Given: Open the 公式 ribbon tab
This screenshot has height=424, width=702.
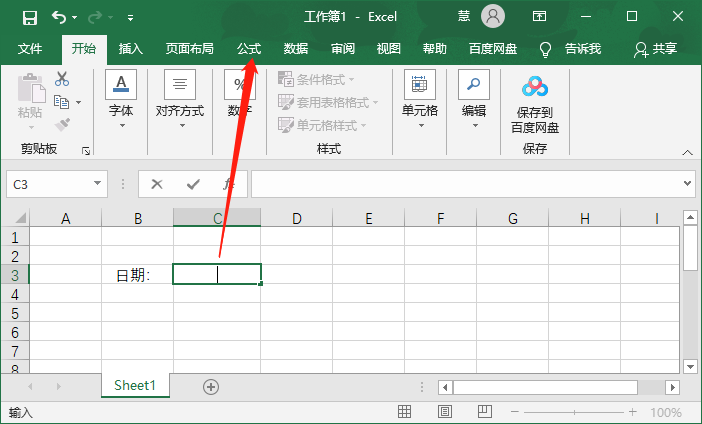Looking at the screenshot, I should [248, 48].
